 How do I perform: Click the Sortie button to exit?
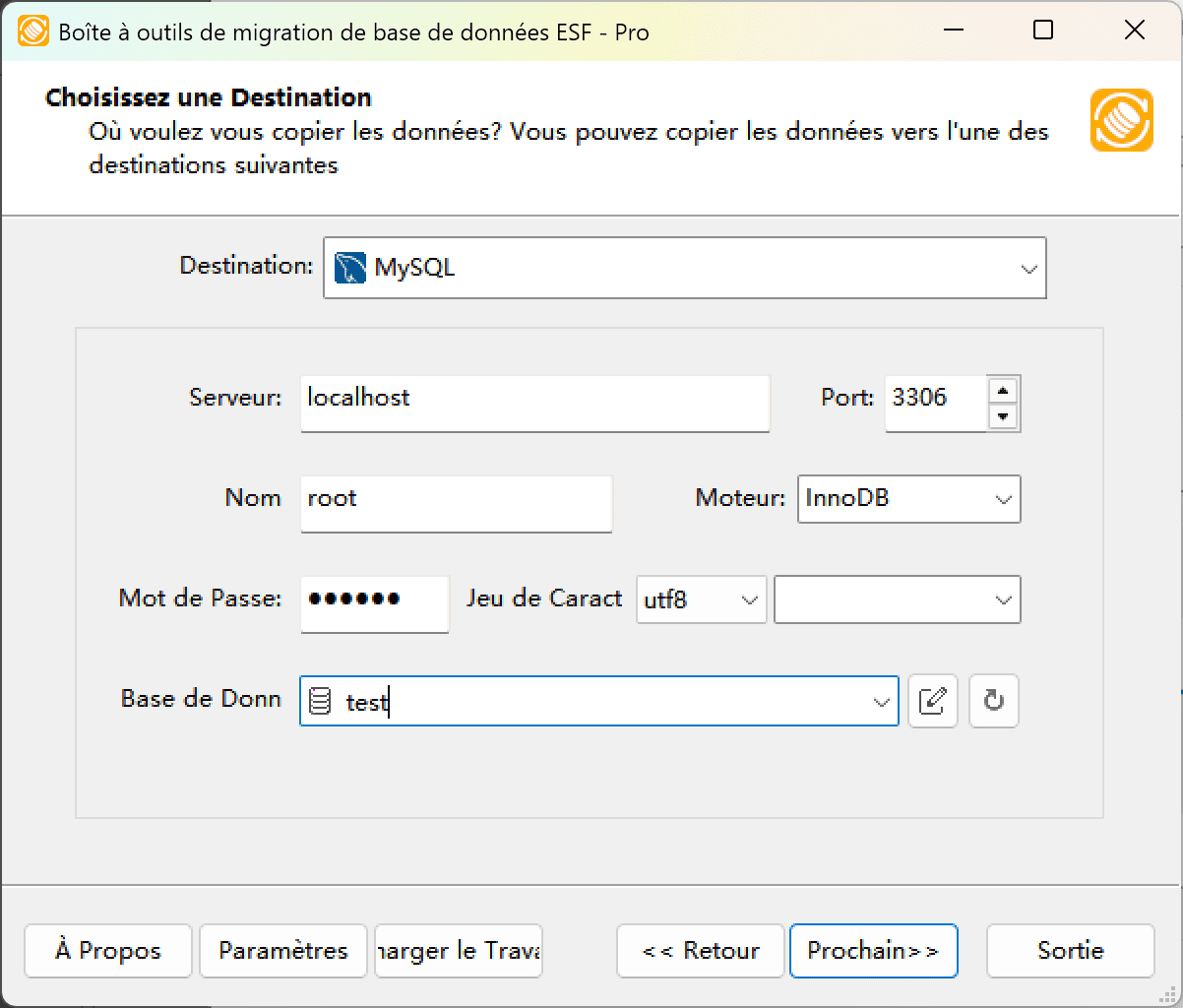[1070, 951]
